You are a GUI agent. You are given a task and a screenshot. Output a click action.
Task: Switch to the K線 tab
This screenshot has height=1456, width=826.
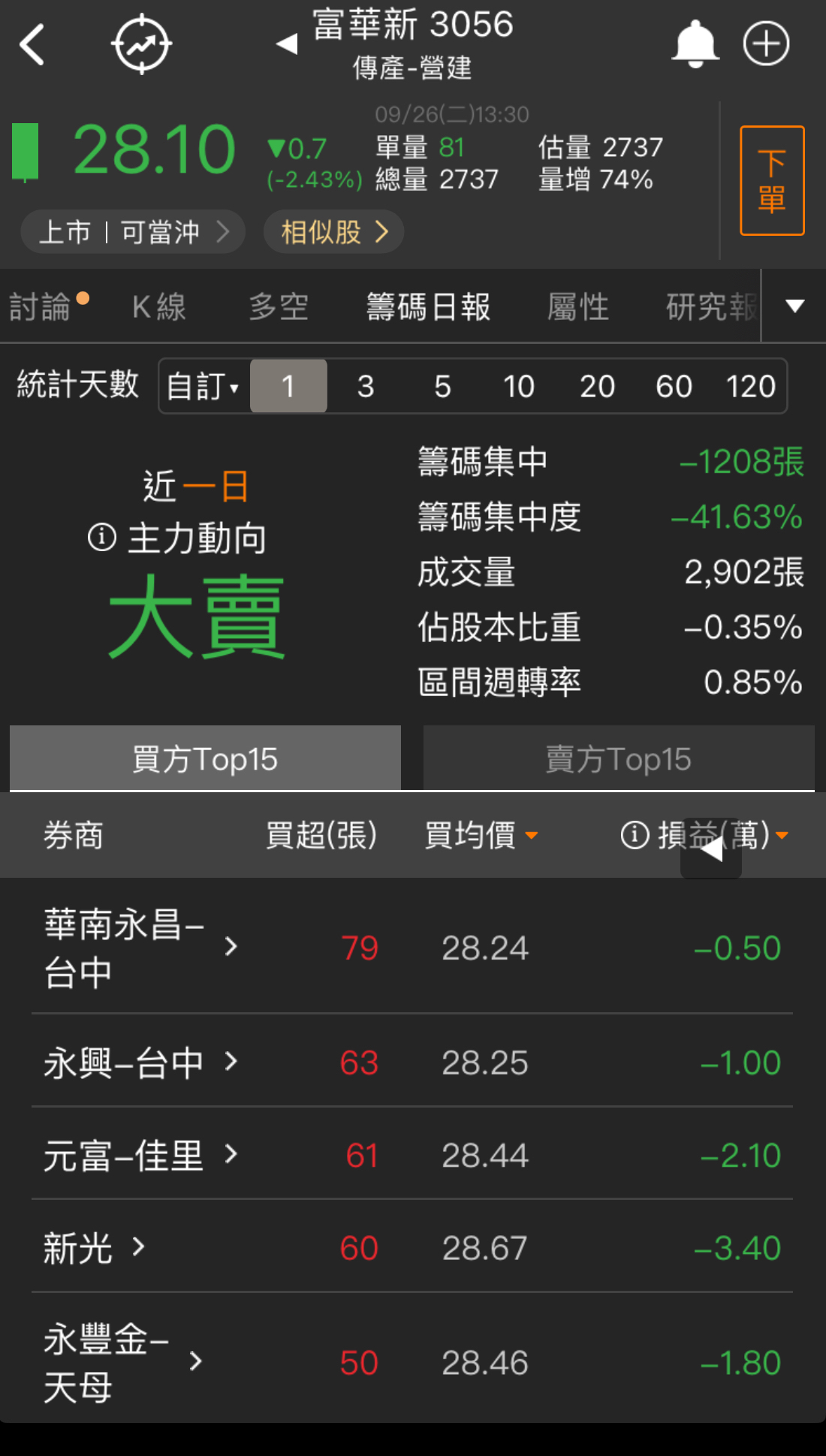click(159, 307)
